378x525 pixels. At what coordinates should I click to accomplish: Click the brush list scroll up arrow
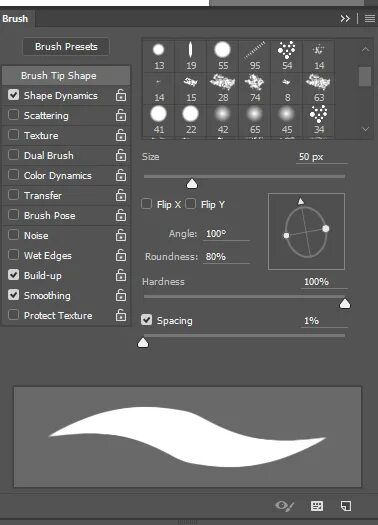(x=365, y=50)
